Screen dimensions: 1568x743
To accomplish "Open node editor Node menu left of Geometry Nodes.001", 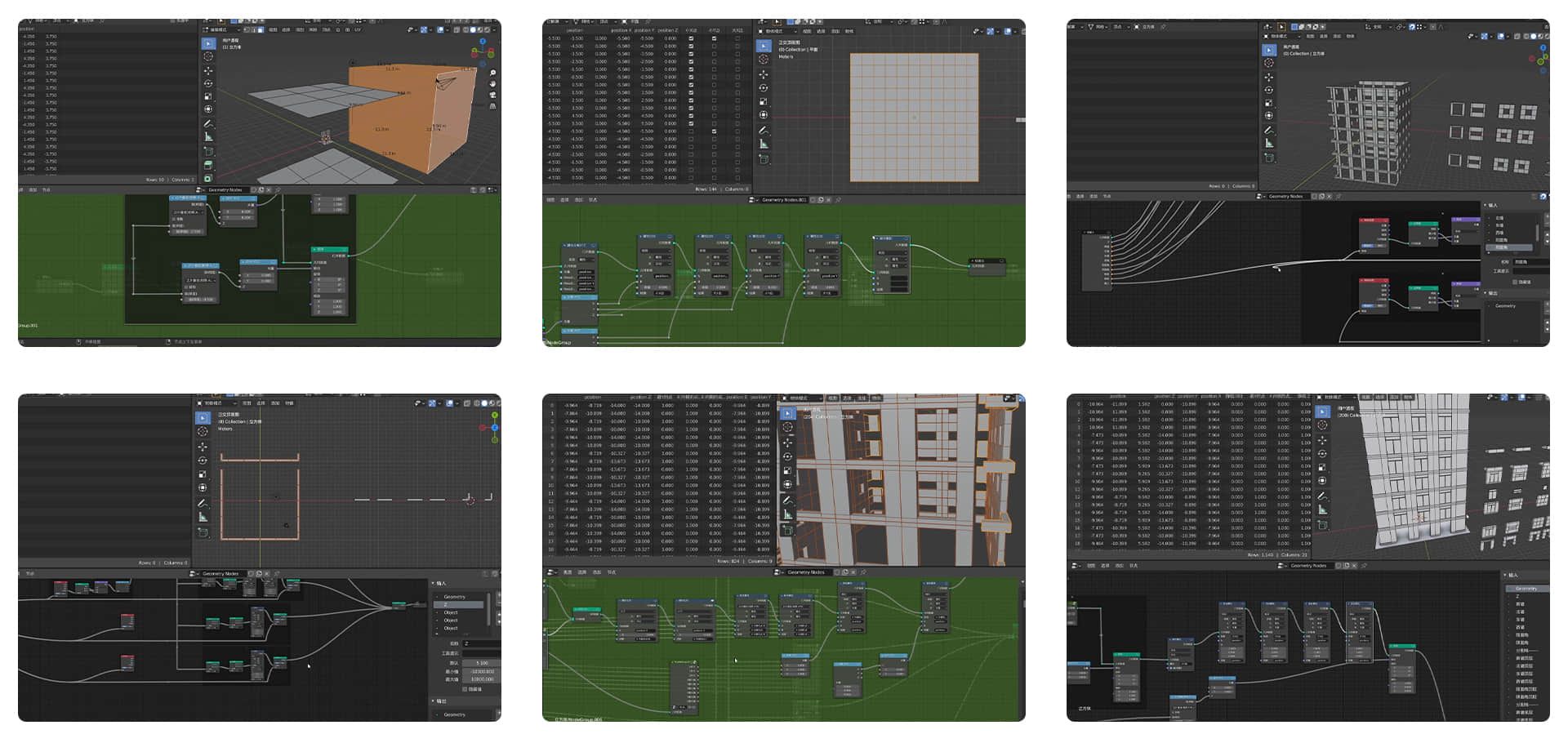I will click(x=593, y=199).
